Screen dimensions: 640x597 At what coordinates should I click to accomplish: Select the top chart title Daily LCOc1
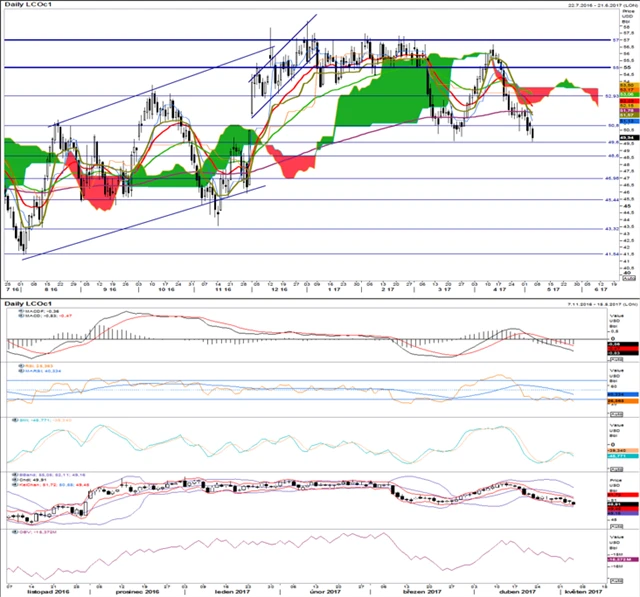[25, 6]
